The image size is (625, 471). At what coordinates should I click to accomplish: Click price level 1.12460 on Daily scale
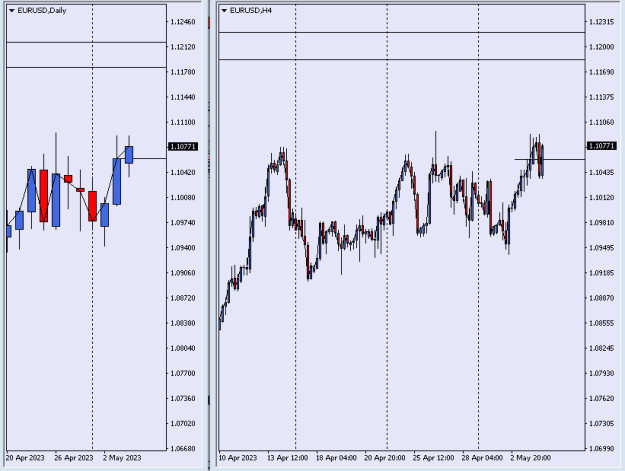[x=183, y=22]
